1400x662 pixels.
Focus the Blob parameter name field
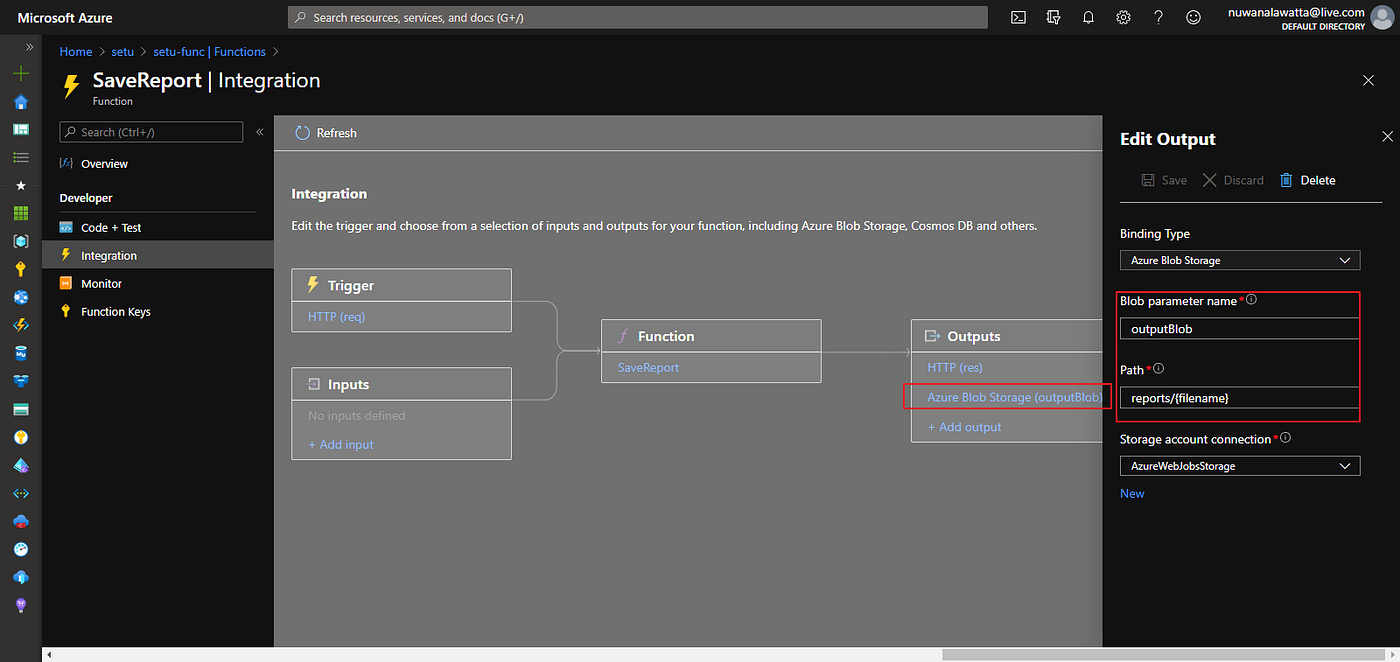pyautogui.click(x=1240, y=328)
